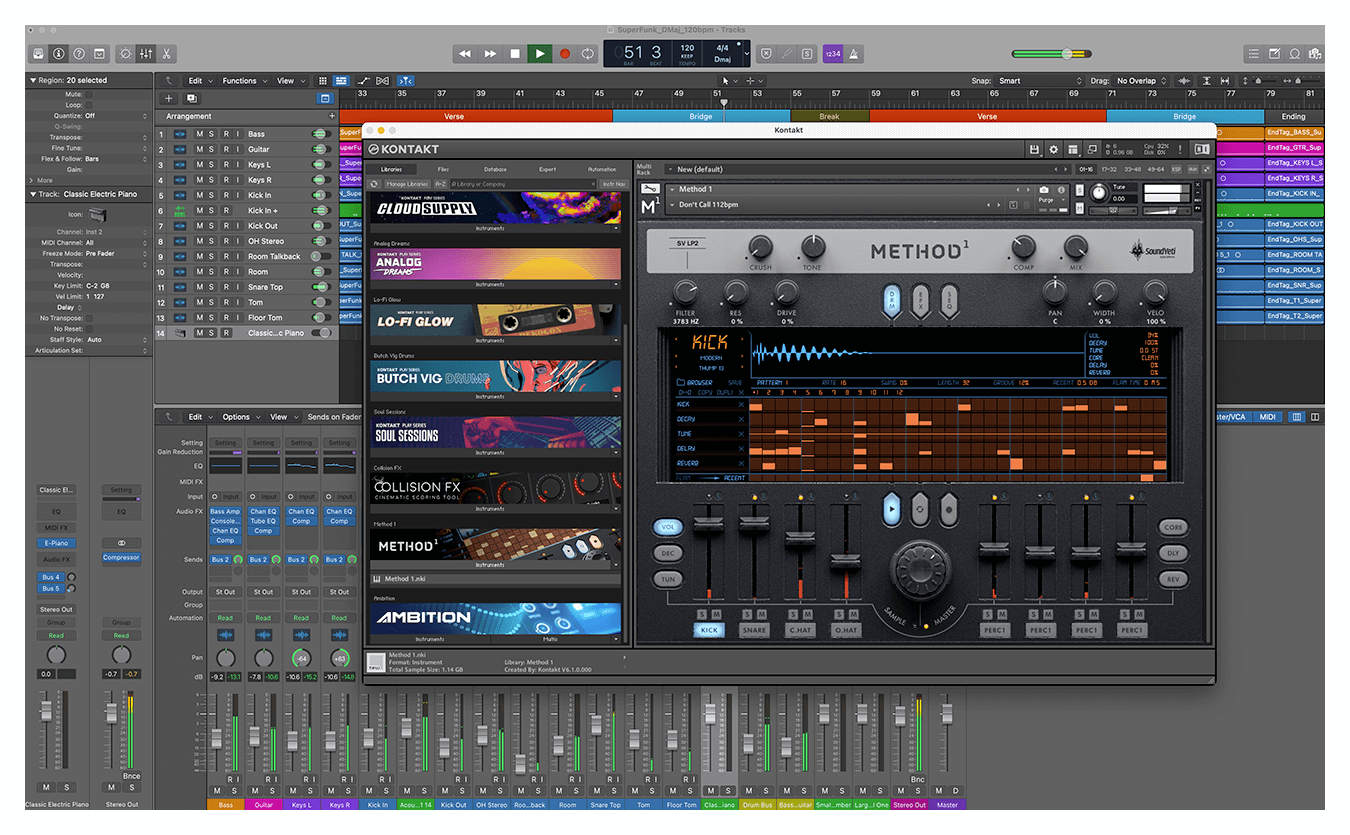Toggle the purple count-in 1234 button
Viewport: 1350px width, 835px height.
(832, 53)
